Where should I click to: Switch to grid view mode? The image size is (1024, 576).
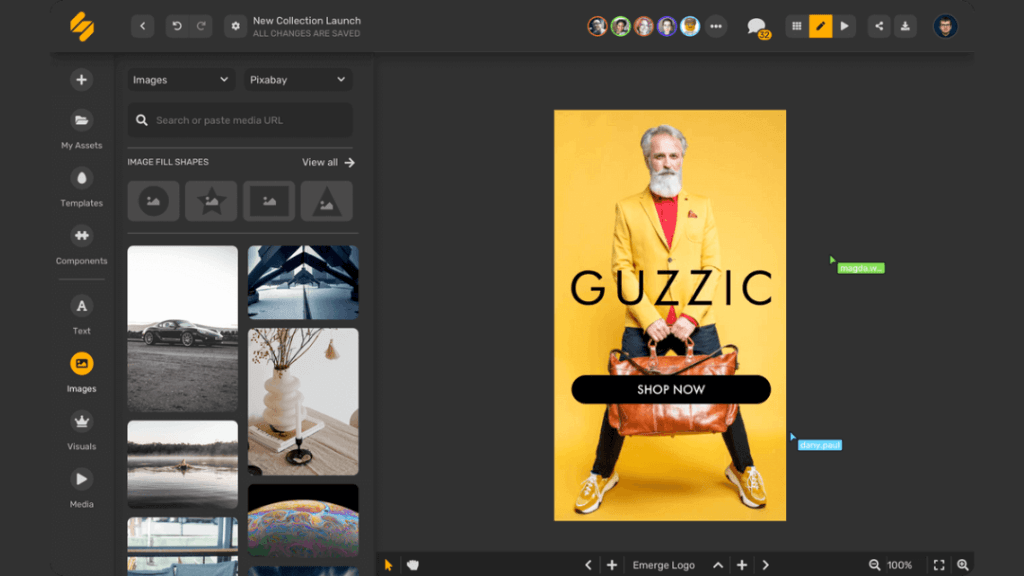click(797, 26)
